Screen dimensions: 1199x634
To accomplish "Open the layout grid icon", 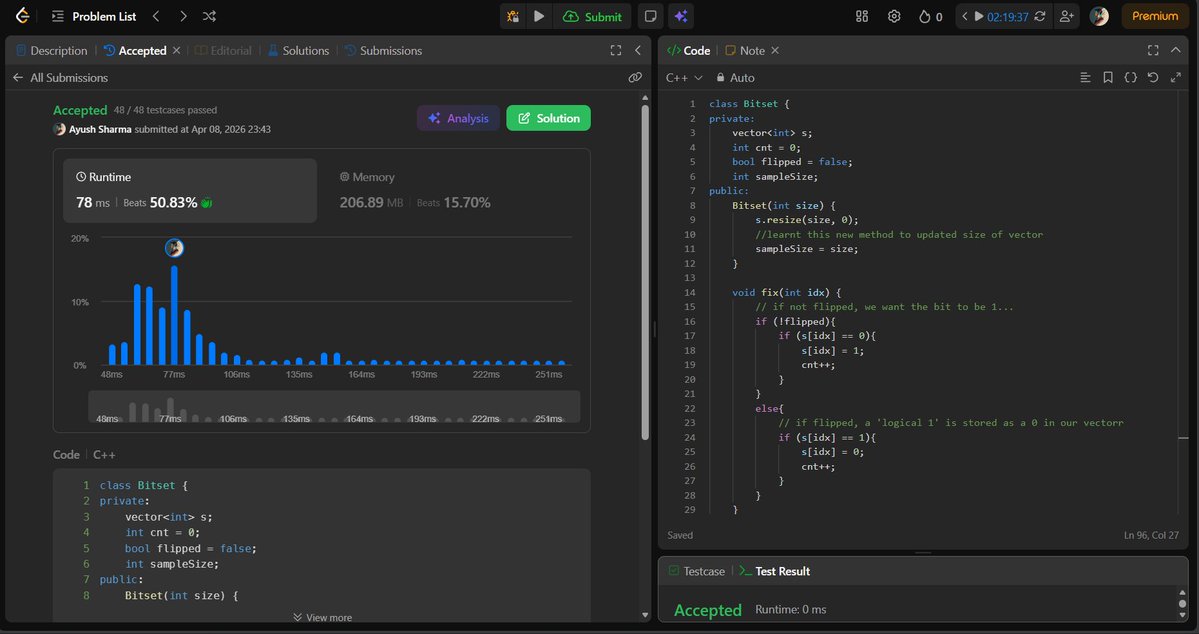I will point(862,16).
